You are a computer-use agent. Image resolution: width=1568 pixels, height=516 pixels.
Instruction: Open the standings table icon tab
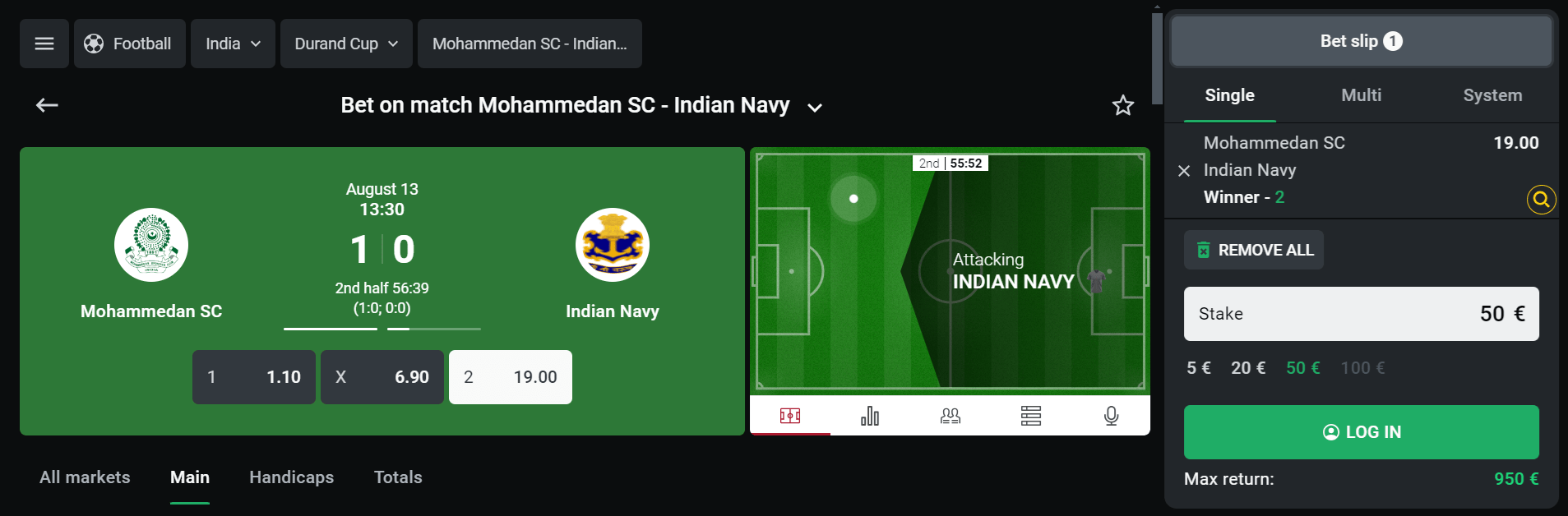pos(1031,417)
